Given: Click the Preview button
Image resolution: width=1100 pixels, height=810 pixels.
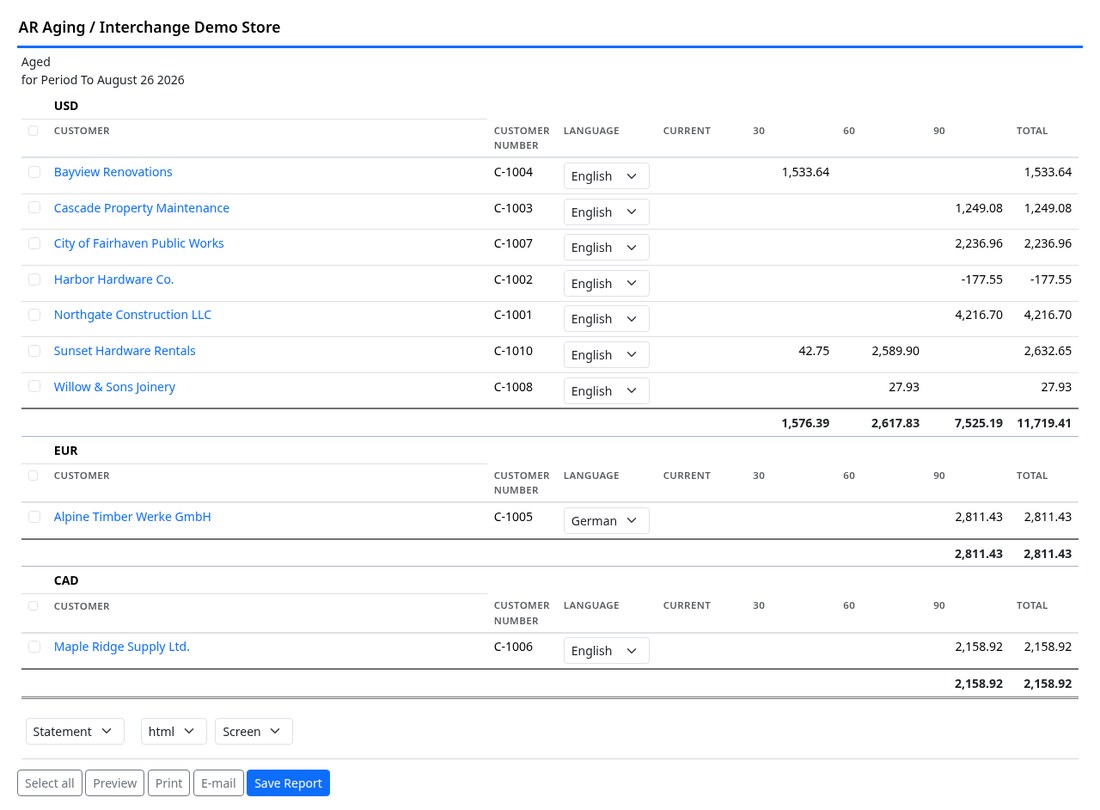Looking at the screenshot, I should coord(115,783).
